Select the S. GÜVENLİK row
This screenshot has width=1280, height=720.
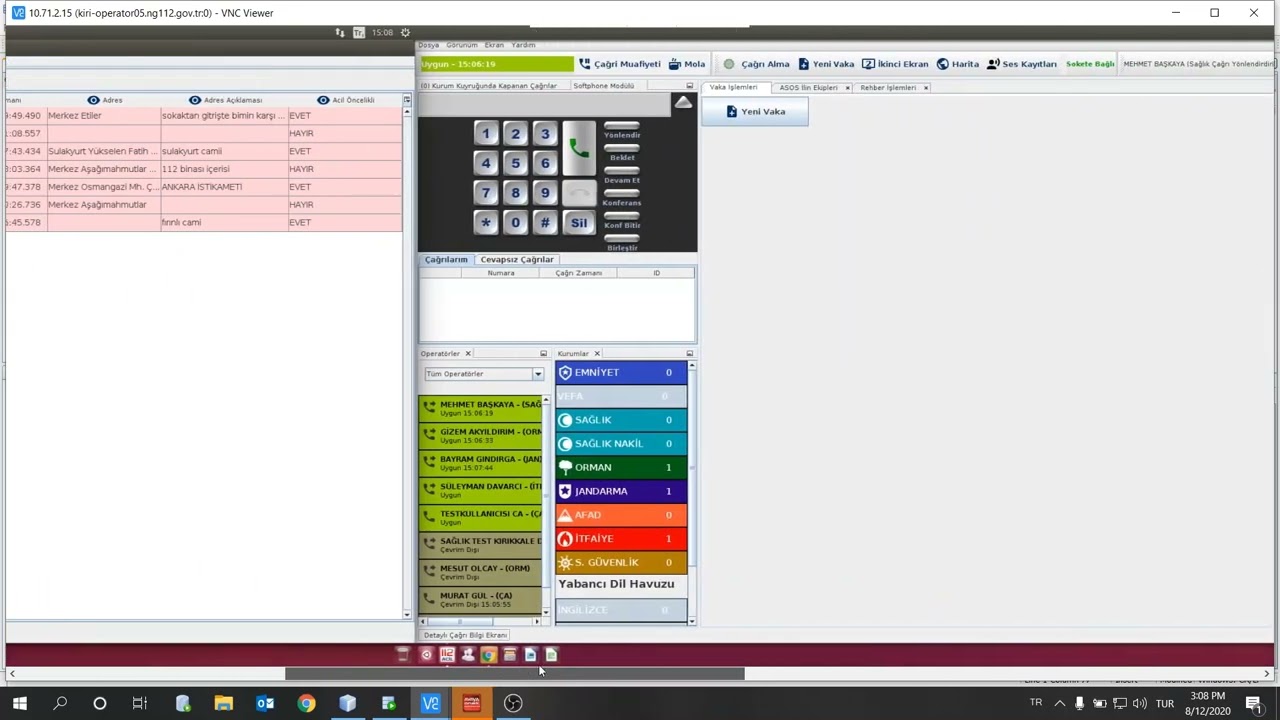click(621, 563)
